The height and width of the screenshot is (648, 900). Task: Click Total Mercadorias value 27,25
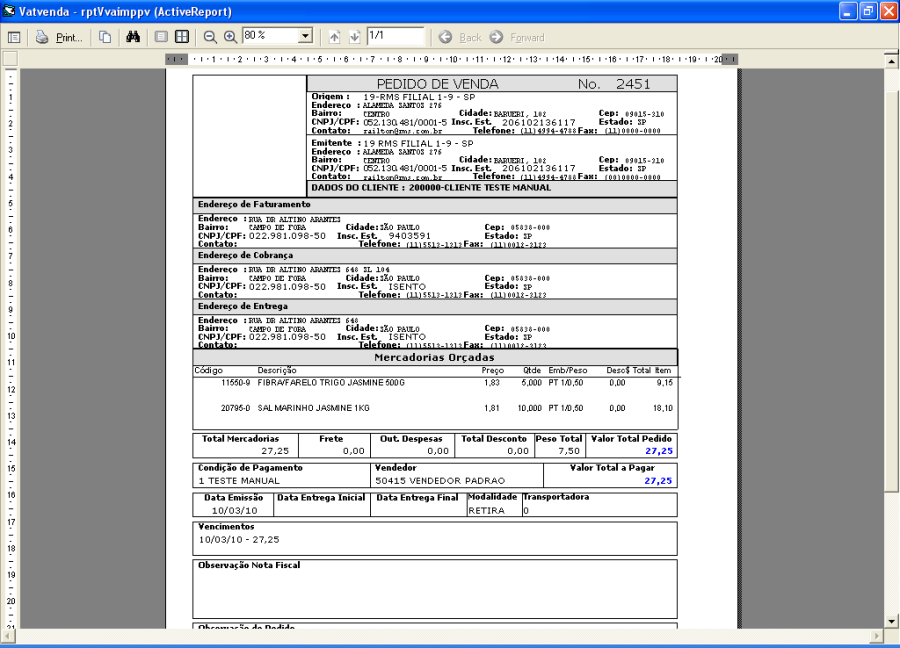[275, 451]
